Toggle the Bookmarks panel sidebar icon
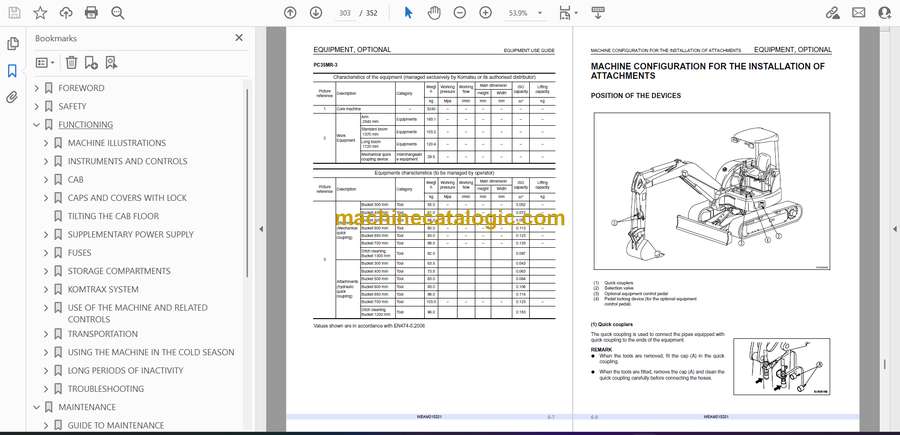 pos(12,71)
